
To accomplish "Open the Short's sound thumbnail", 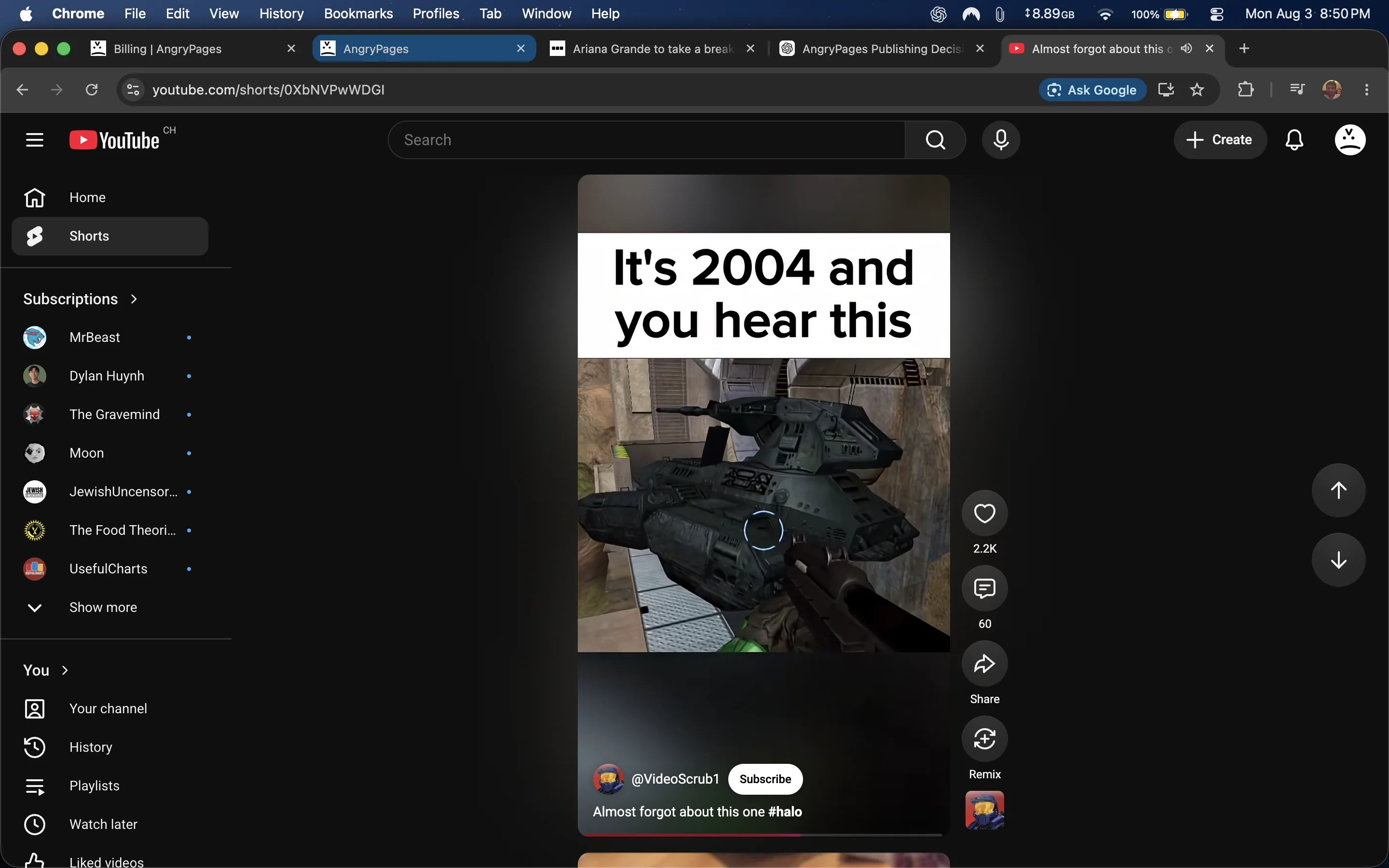I will pos(985,810).
